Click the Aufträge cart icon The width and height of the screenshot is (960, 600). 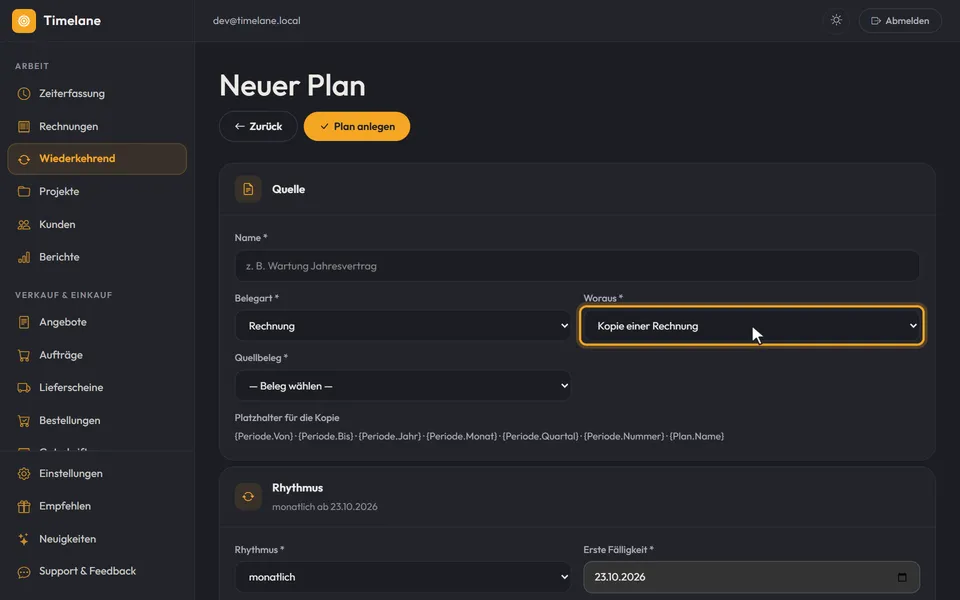coord(24,355)
